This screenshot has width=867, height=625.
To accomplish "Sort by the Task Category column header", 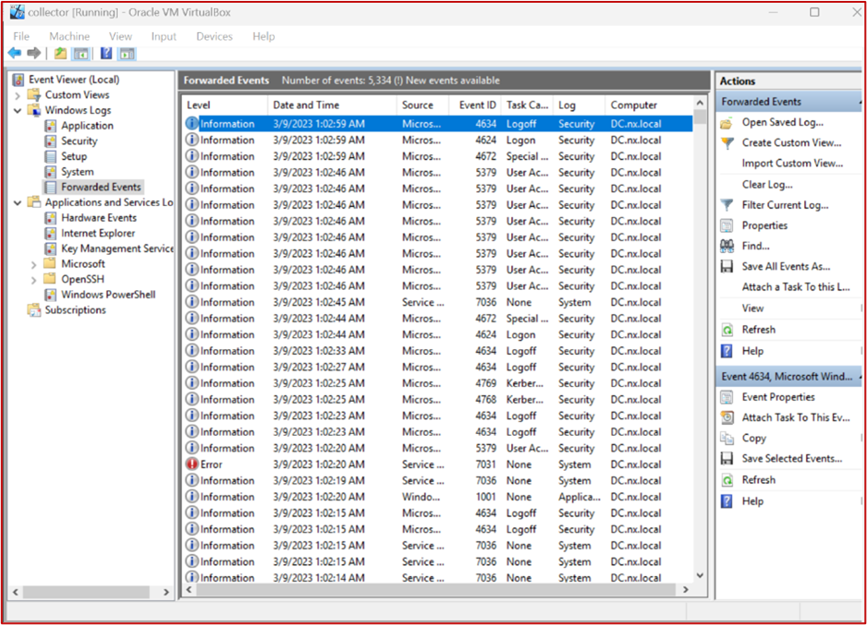I will pyautogui.click(x=527, y=105).
